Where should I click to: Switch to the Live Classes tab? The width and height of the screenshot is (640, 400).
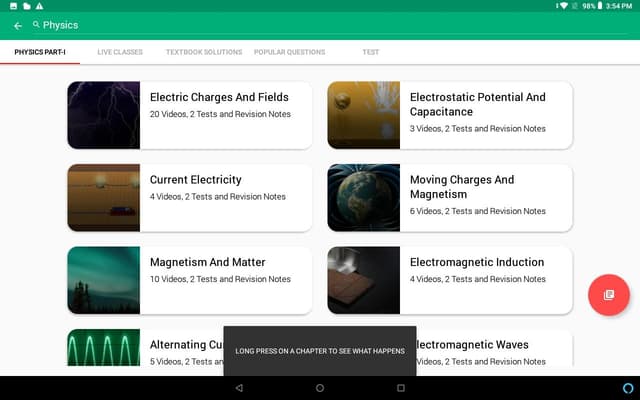[x=120, y=52]
